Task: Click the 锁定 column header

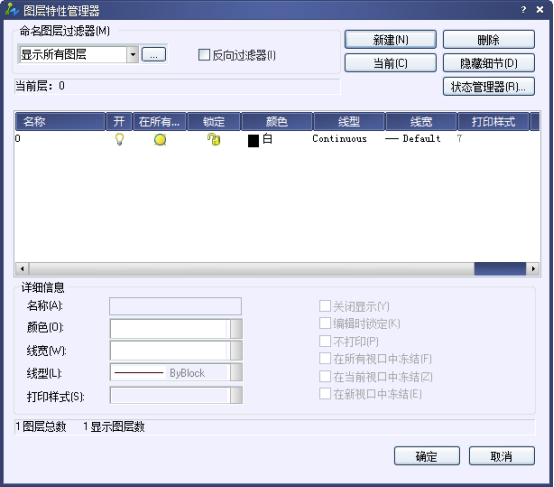Action: click(x=214, y=122)
